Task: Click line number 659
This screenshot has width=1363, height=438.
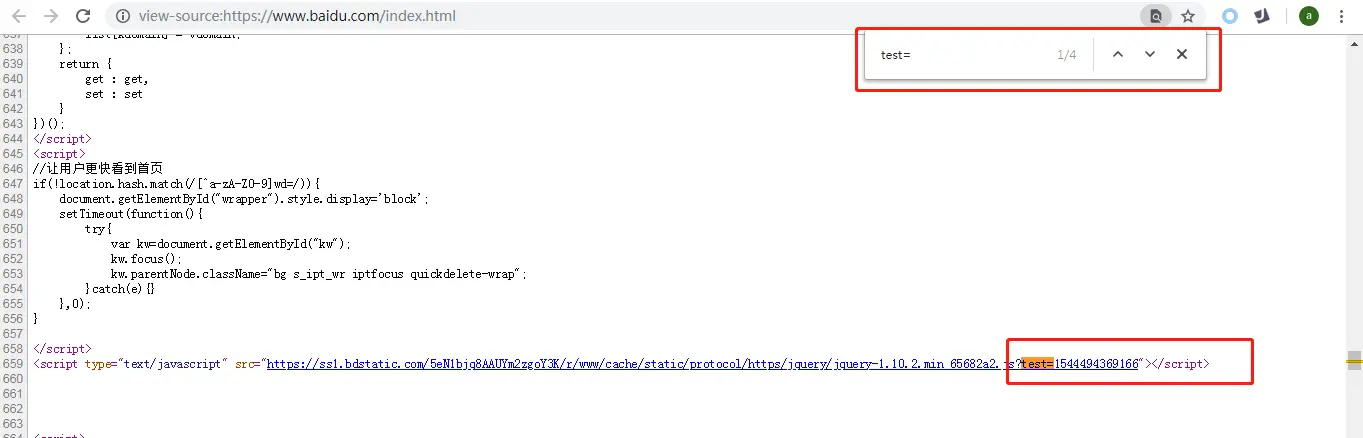Action: tap(12, 364)
